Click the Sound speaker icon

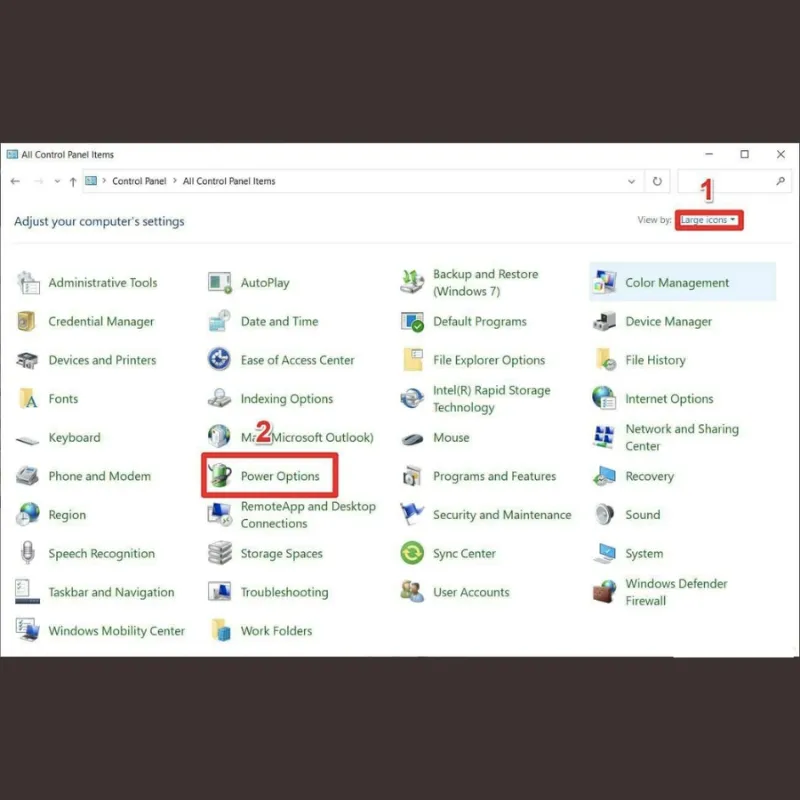tap(604, 515)
